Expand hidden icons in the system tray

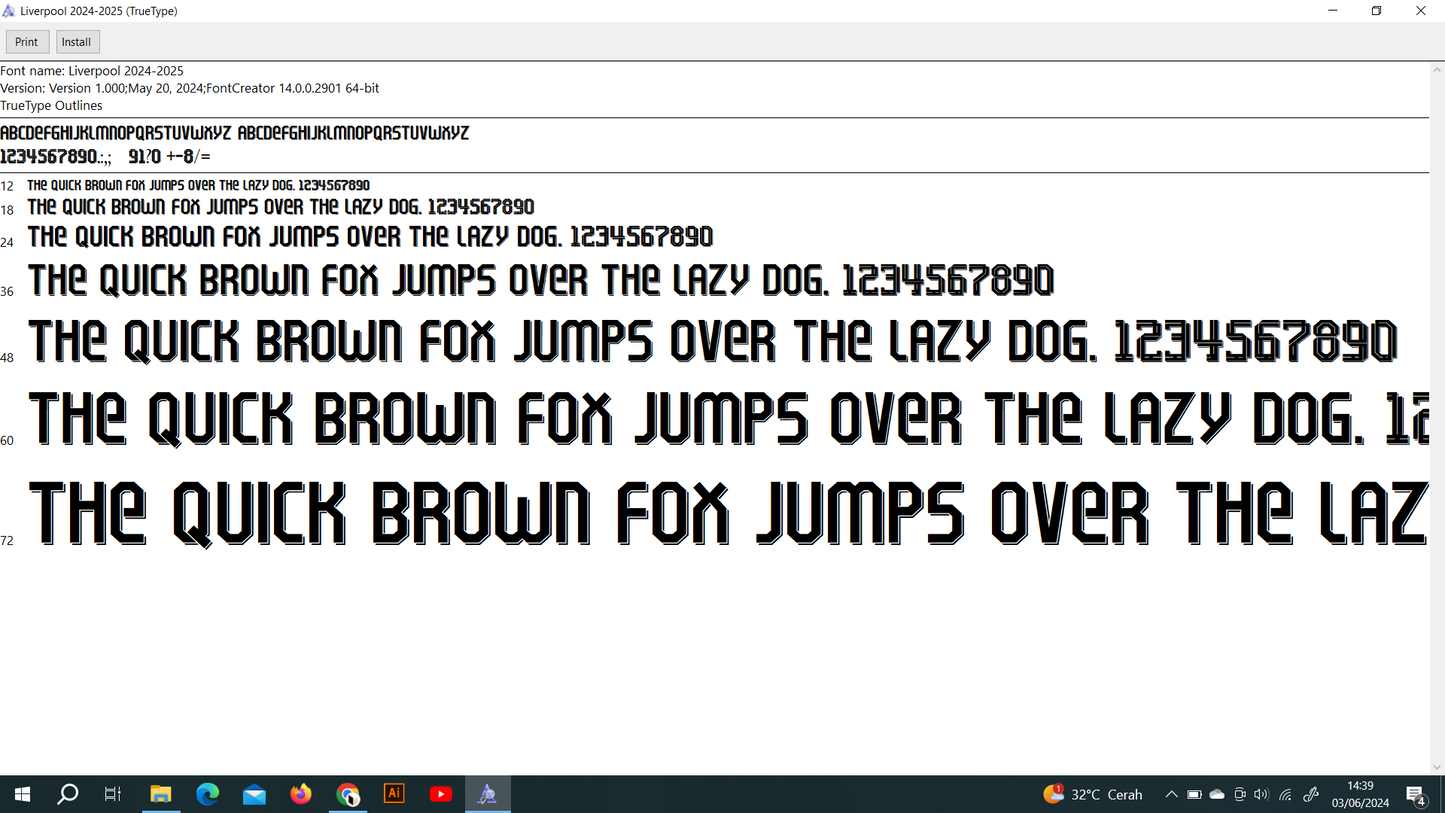1170,794
